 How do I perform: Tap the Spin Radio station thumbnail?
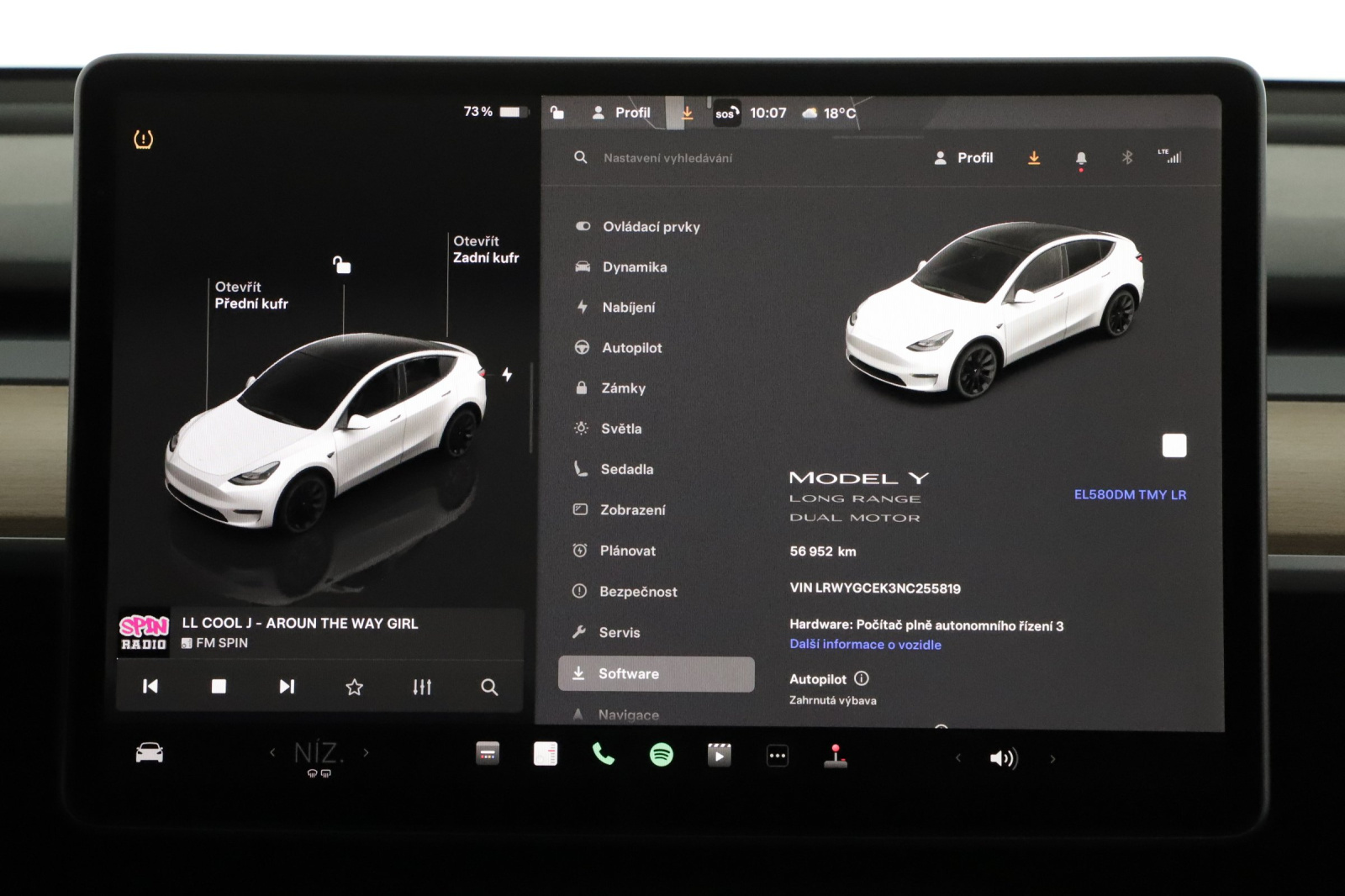144,633
